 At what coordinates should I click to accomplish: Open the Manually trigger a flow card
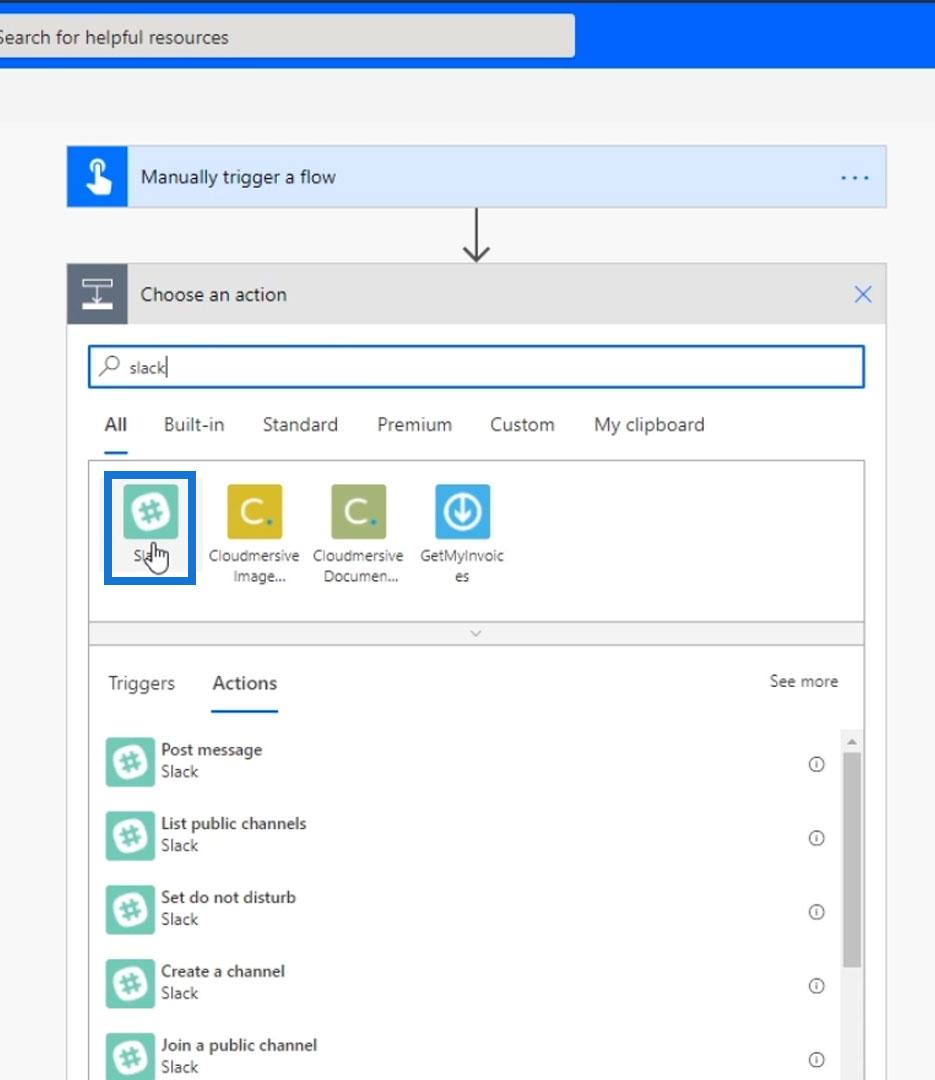pyautogui.click(x=476, y=176)
